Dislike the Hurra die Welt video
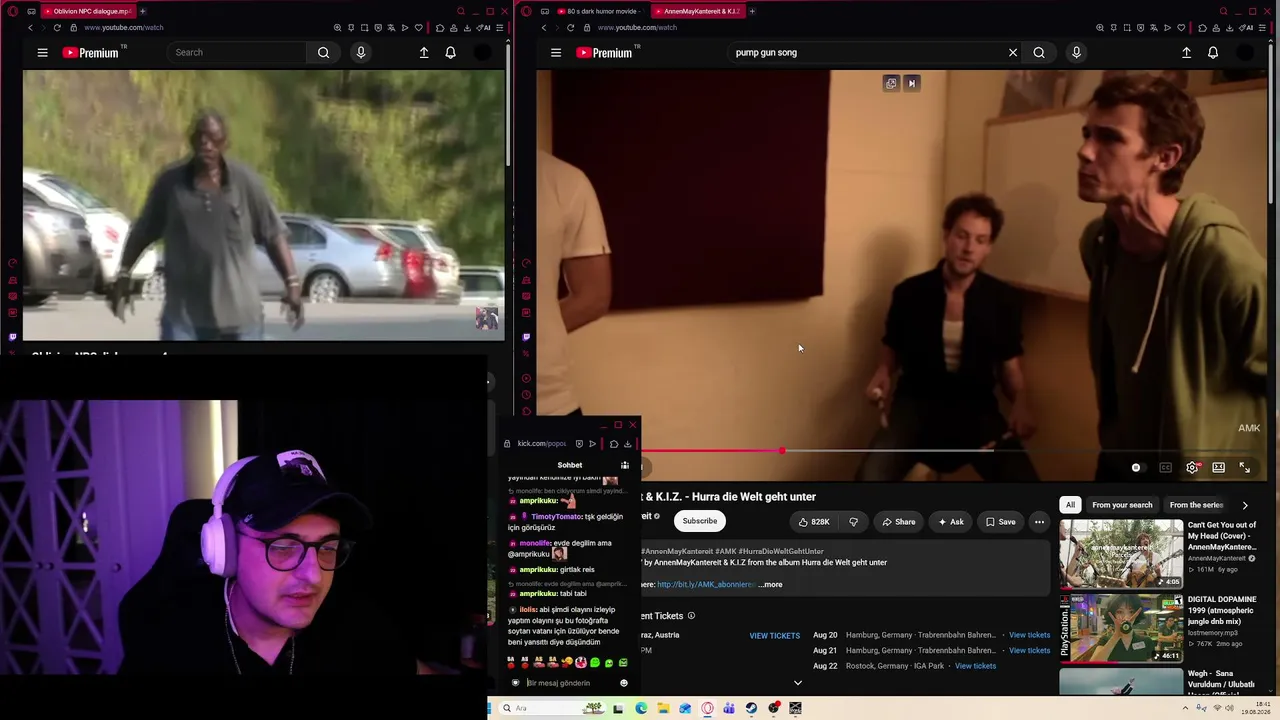The height and width of the screenshot is (720, 1280). point(853,521)
